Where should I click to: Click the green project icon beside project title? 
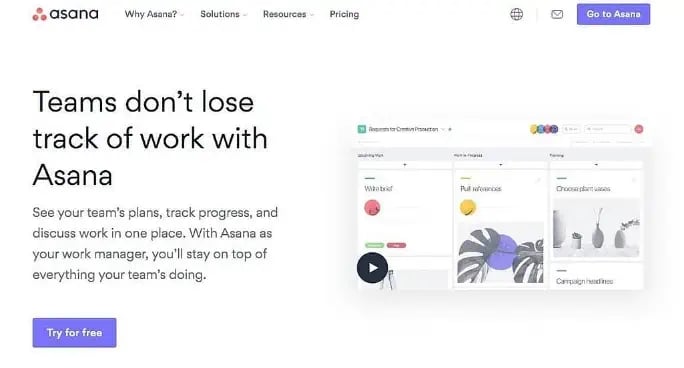[362, 129]
